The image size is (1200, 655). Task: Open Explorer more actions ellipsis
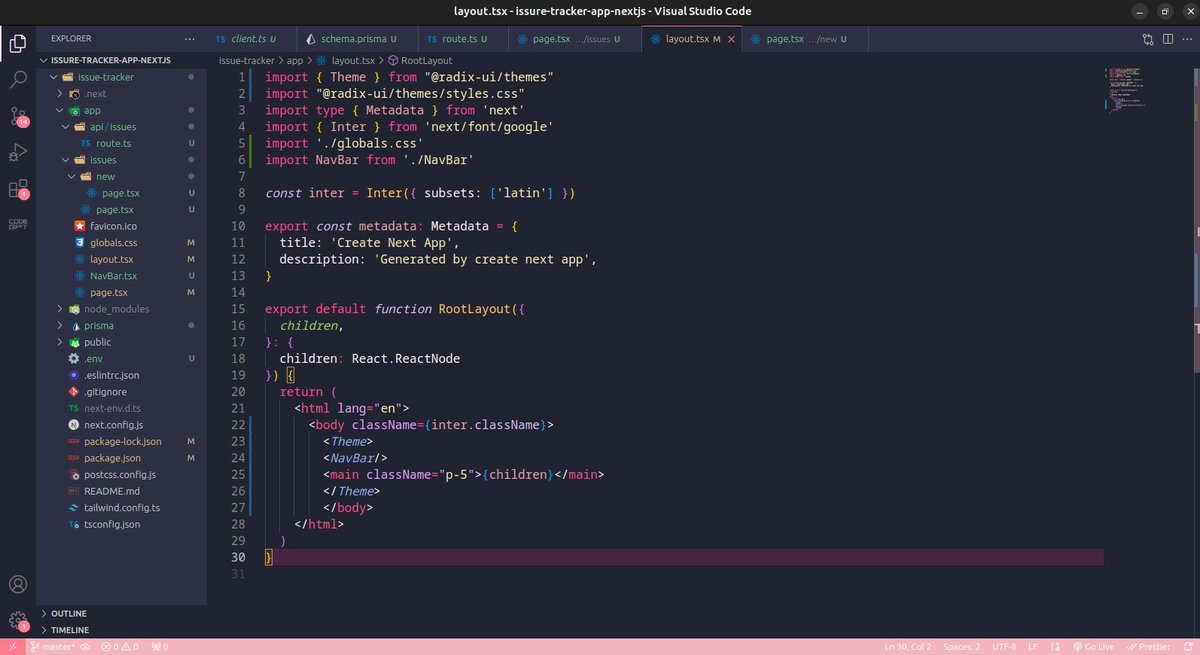188,39
